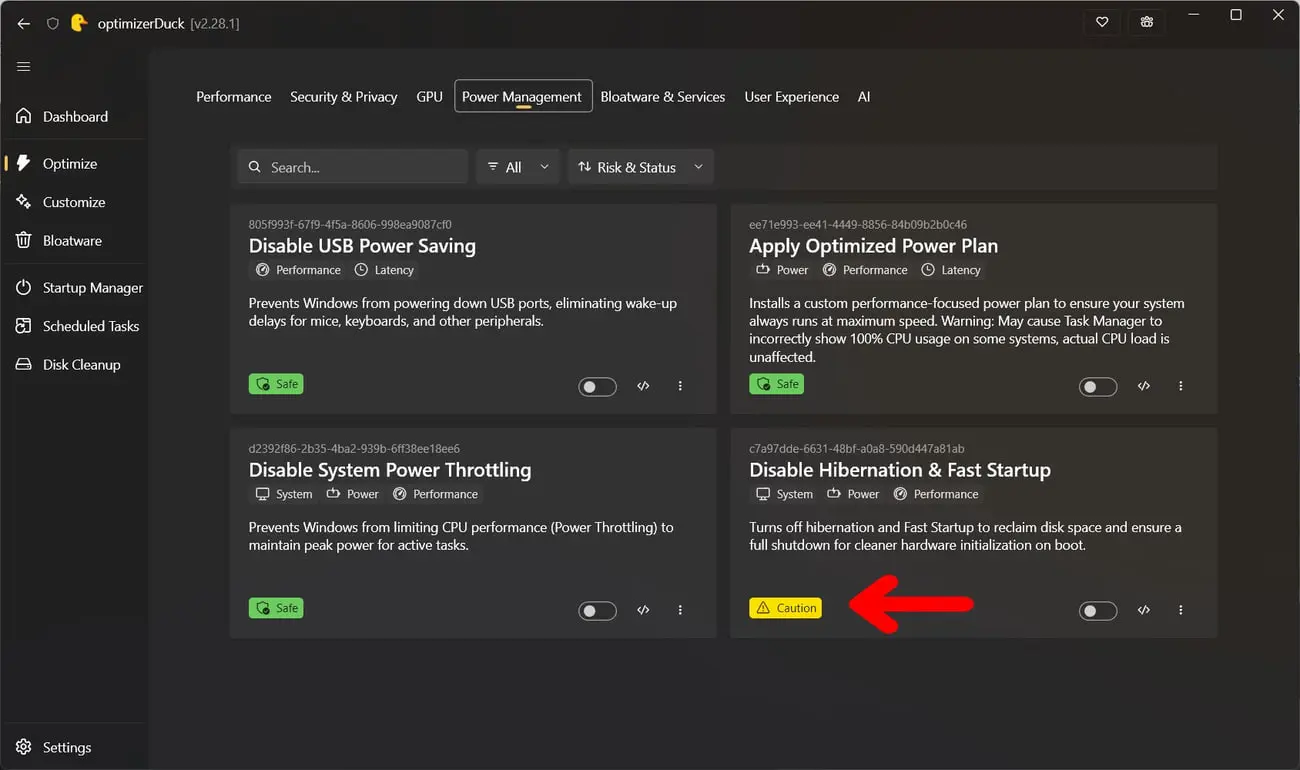This screenshot has width=1300, height=770.
Task: Open Startup Manager in the sidebar
Action: tap(74, 288)
